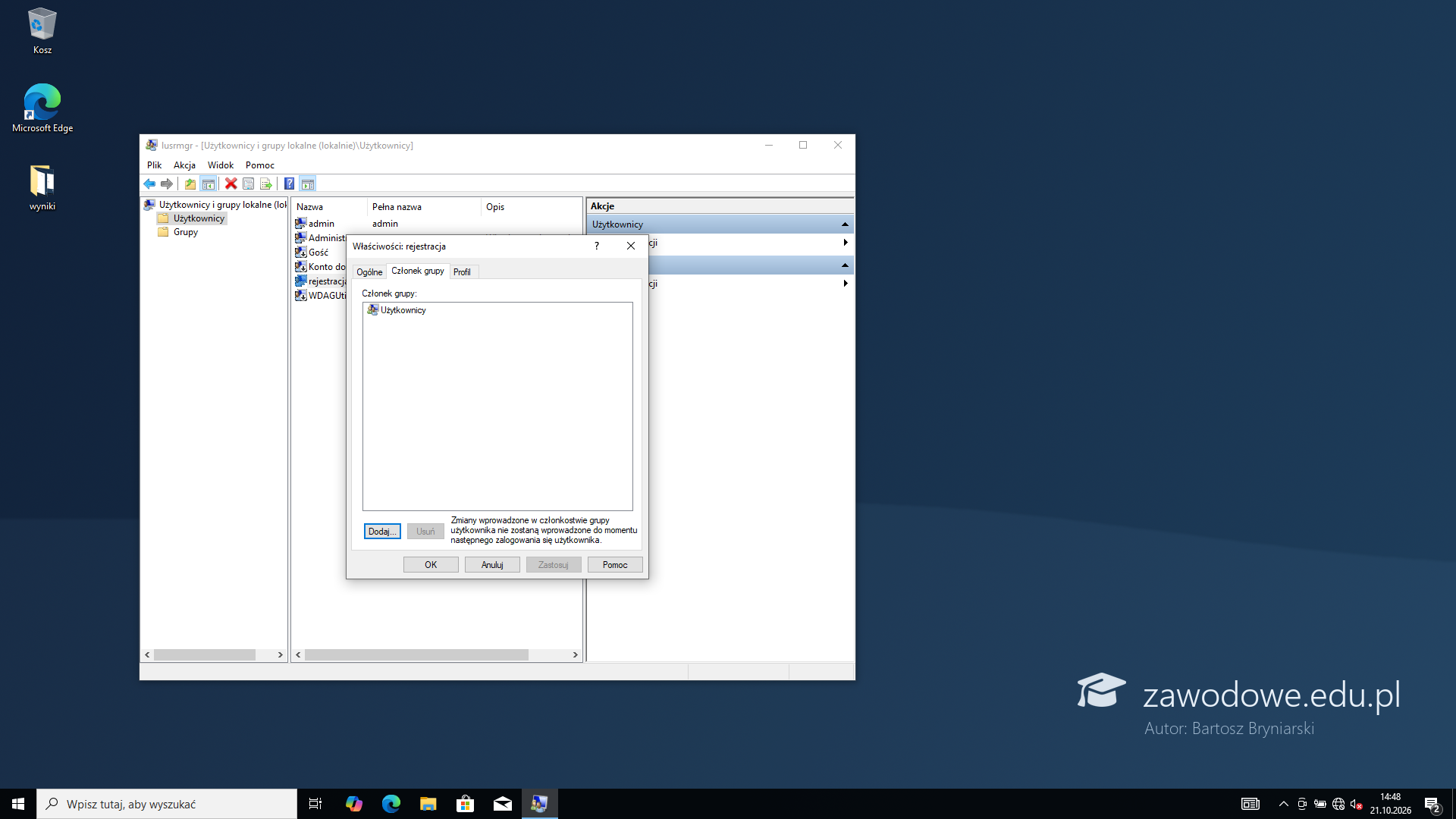
Task: Select the Gość user row
Action: click(318, 253)
